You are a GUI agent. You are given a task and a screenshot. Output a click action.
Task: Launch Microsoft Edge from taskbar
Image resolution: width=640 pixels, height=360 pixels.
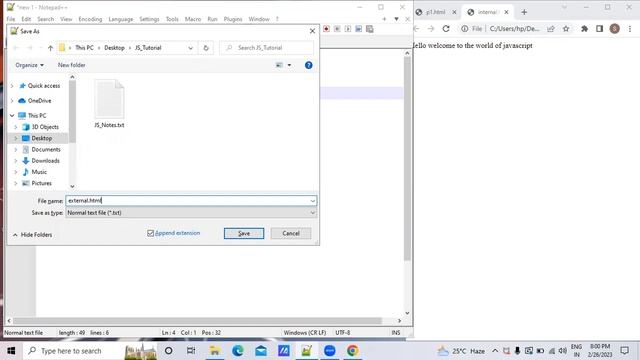click(238, 351)
